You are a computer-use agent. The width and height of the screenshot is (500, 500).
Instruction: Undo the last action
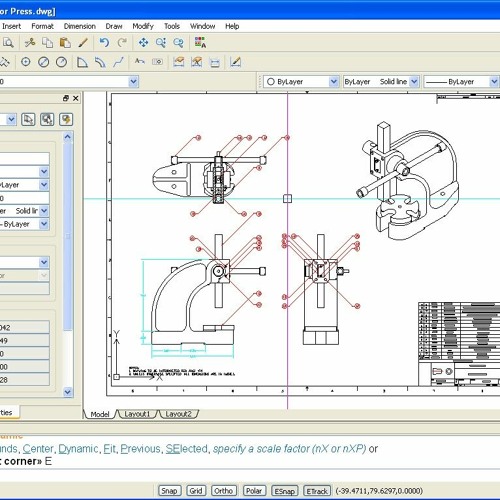click(104, 43)
